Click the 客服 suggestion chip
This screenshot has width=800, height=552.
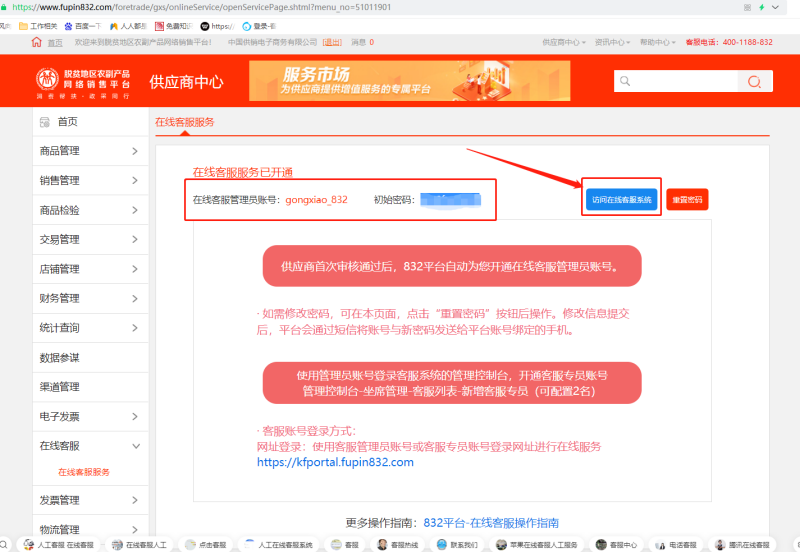345,545
